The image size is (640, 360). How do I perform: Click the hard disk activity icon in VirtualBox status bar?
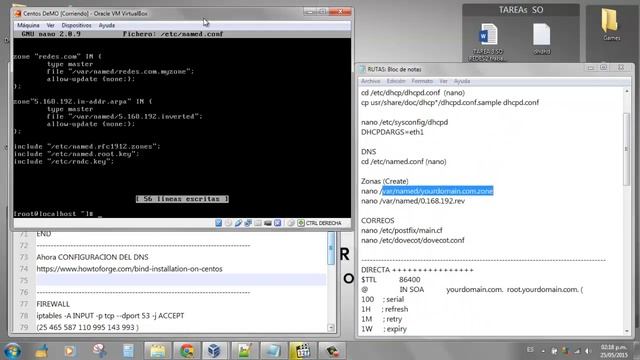click(x=218, y=223)
